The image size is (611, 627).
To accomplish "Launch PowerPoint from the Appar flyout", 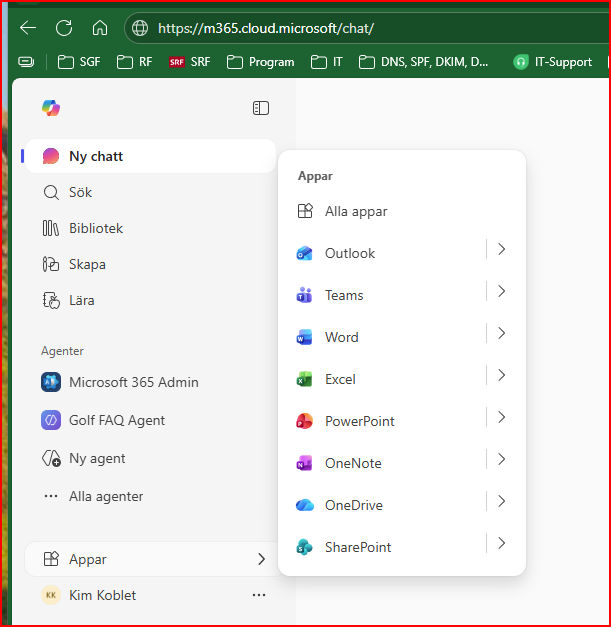I will tap(386, 421).
